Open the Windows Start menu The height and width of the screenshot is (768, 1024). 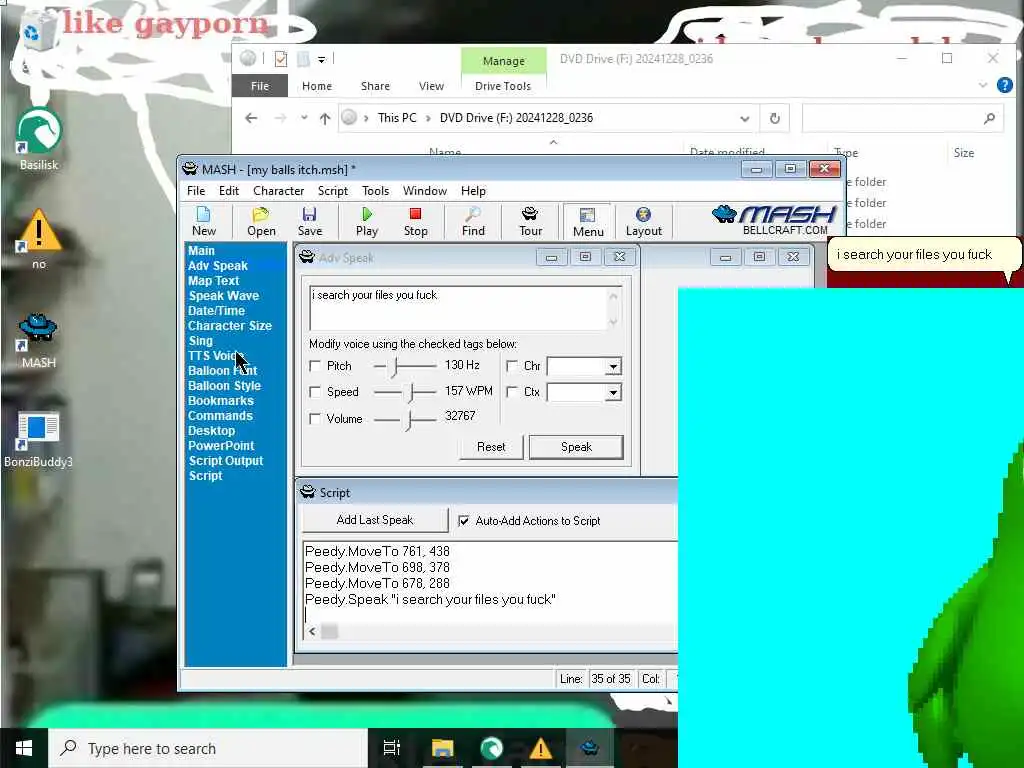24,748
